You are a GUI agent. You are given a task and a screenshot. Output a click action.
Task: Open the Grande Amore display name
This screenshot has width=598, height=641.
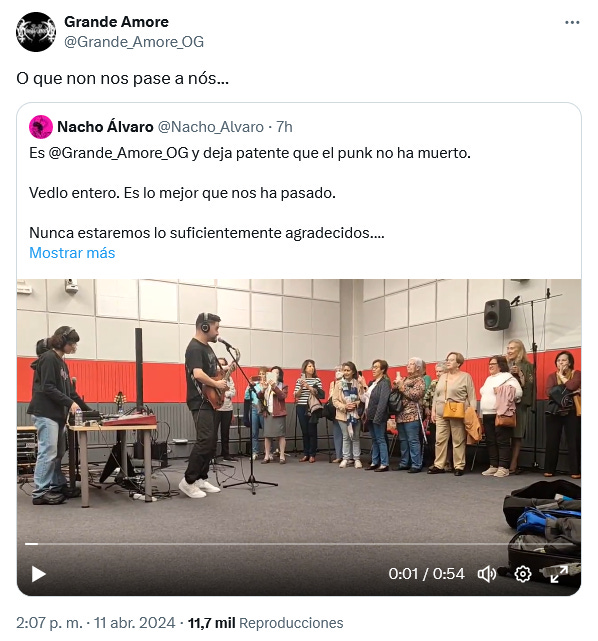point(116,22)
